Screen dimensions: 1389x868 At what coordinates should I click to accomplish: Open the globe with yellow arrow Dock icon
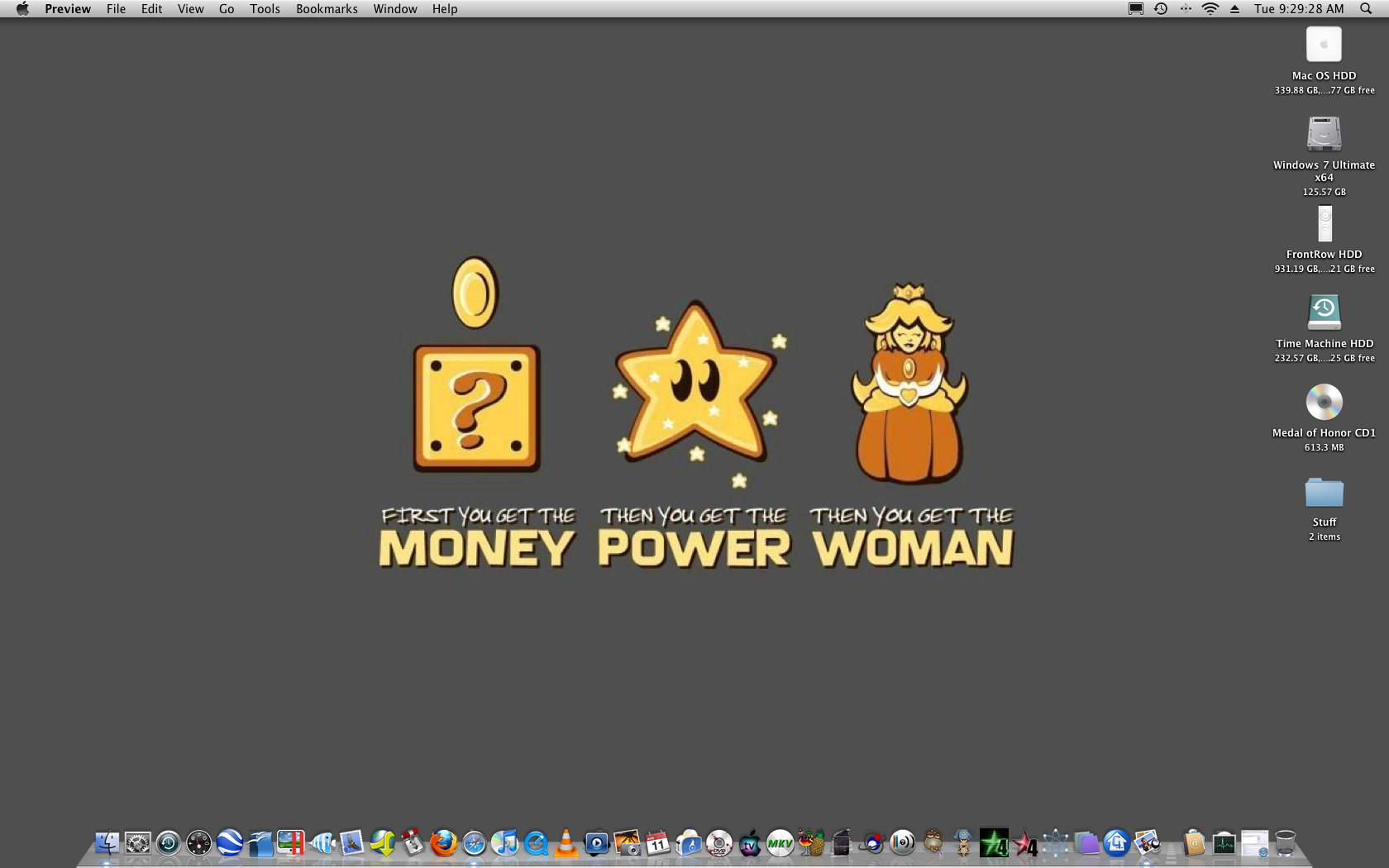tap(382, 843)
